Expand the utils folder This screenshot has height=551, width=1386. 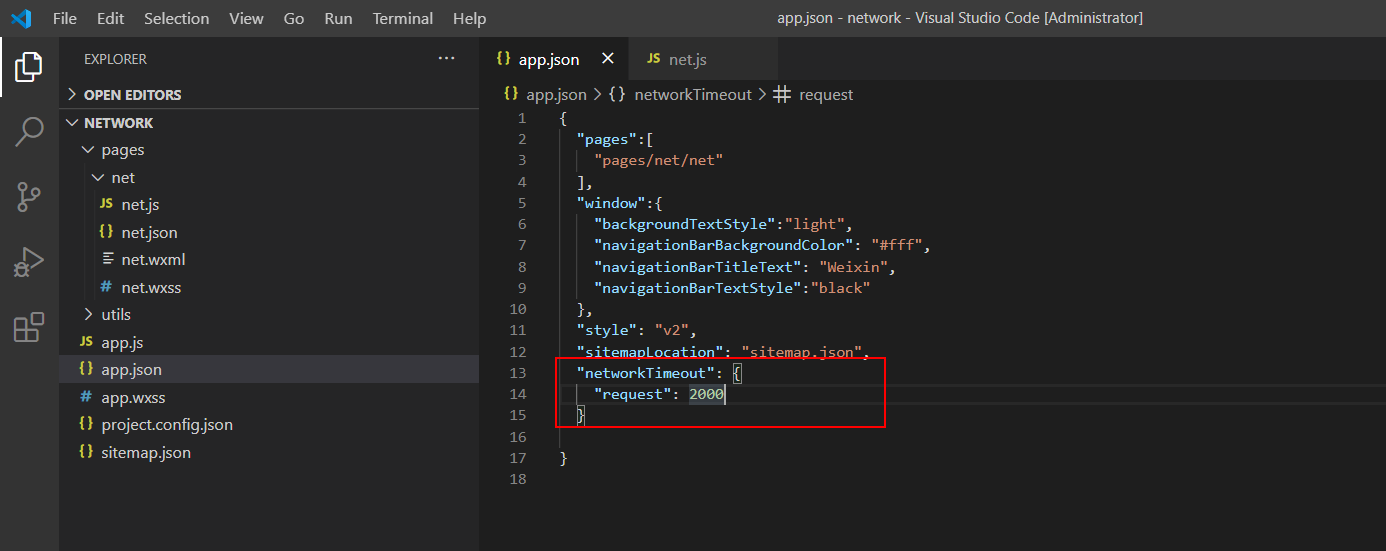[x=269, y=314]
